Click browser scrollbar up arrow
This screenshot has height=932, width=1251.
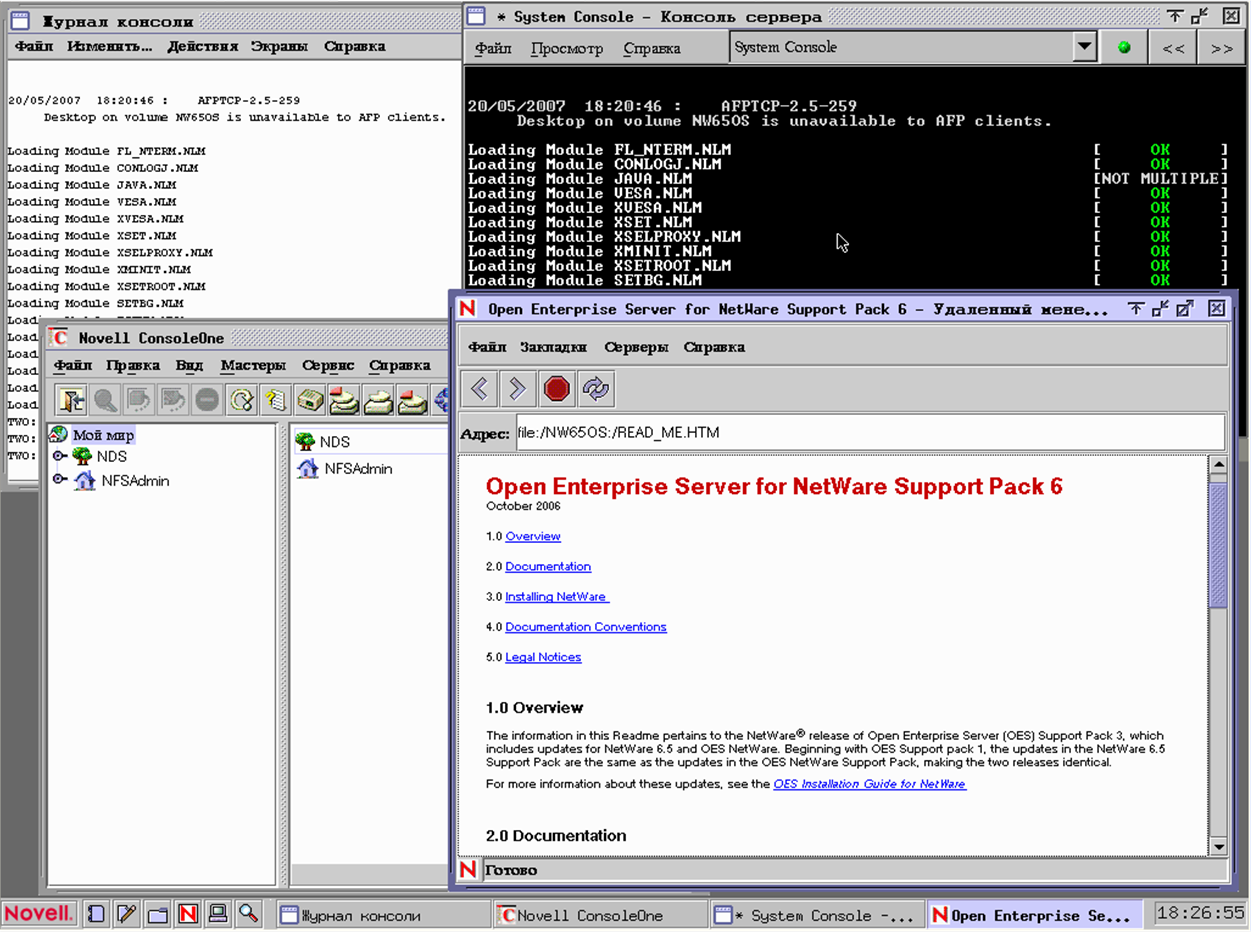(x=1218, y=465)
